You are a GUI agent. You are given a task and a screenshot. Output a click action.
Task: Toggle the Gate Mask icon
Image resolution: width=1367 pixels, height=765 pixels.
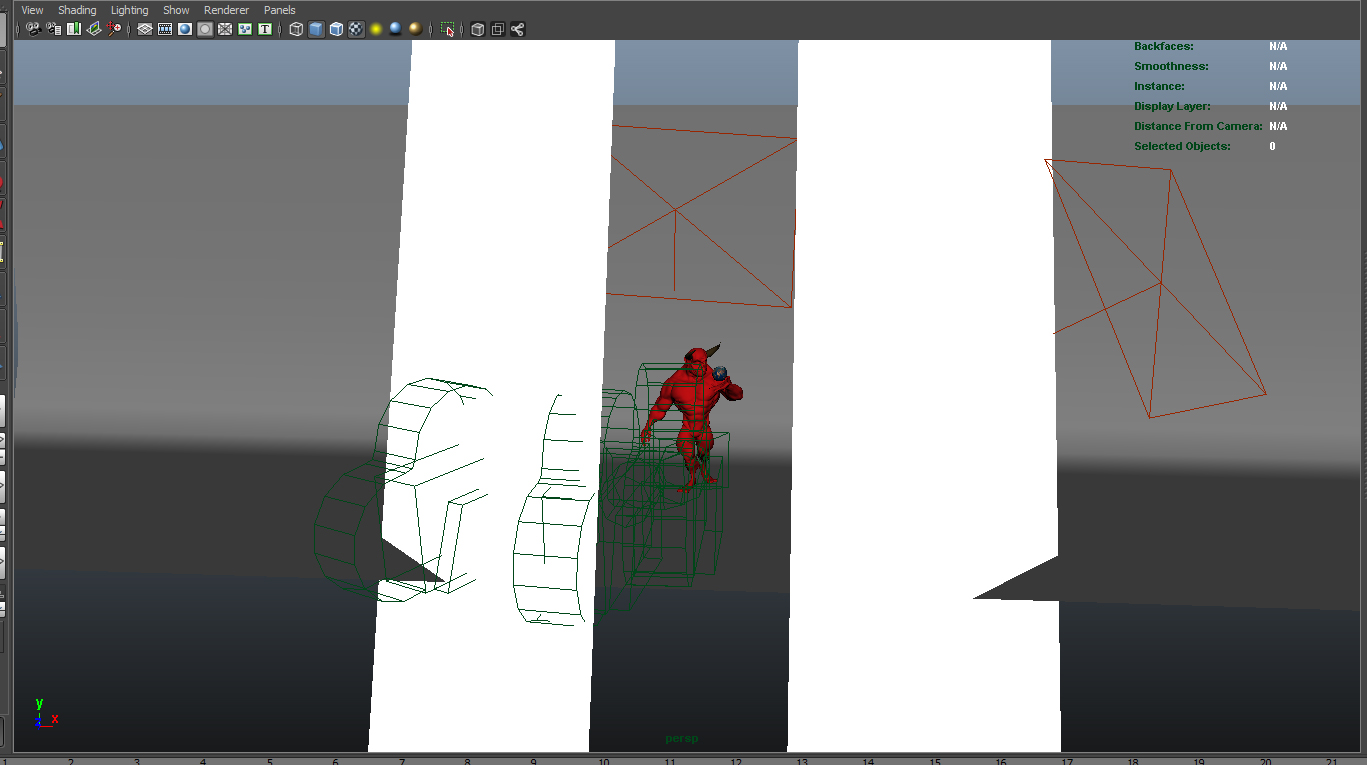tap(205, 29)
